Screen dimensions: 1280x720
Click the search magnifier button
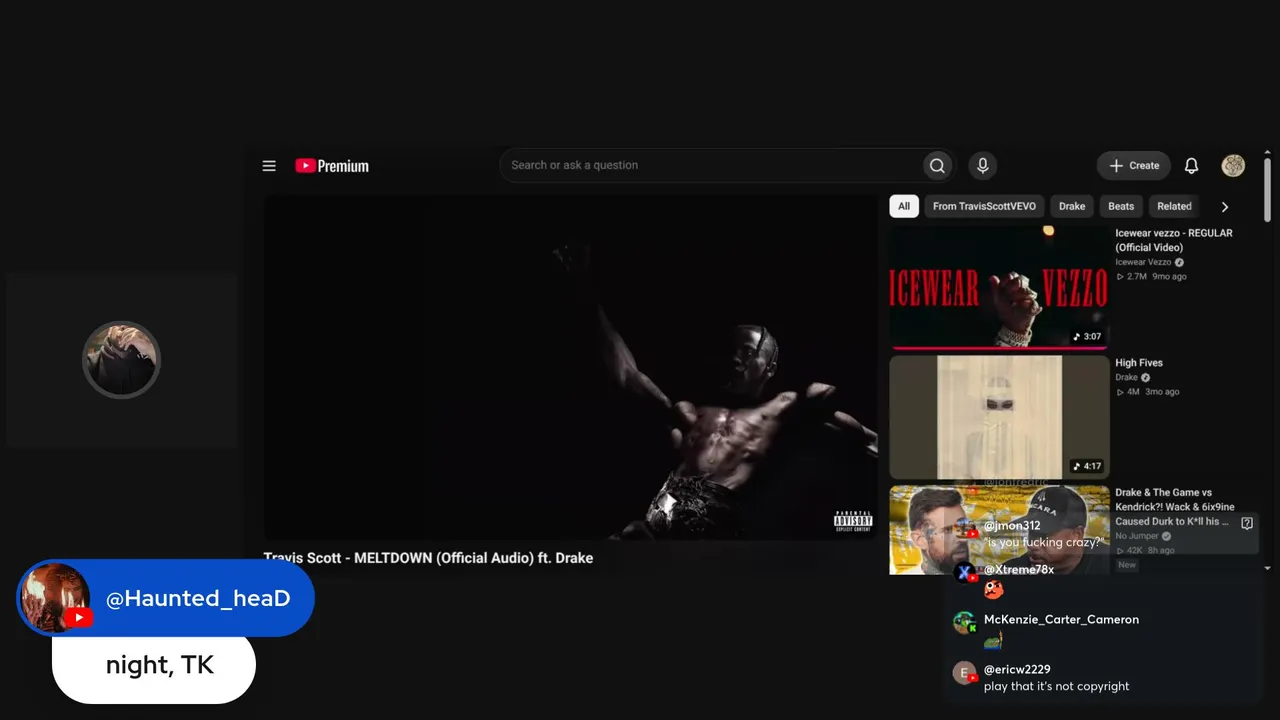click(937, 166)
